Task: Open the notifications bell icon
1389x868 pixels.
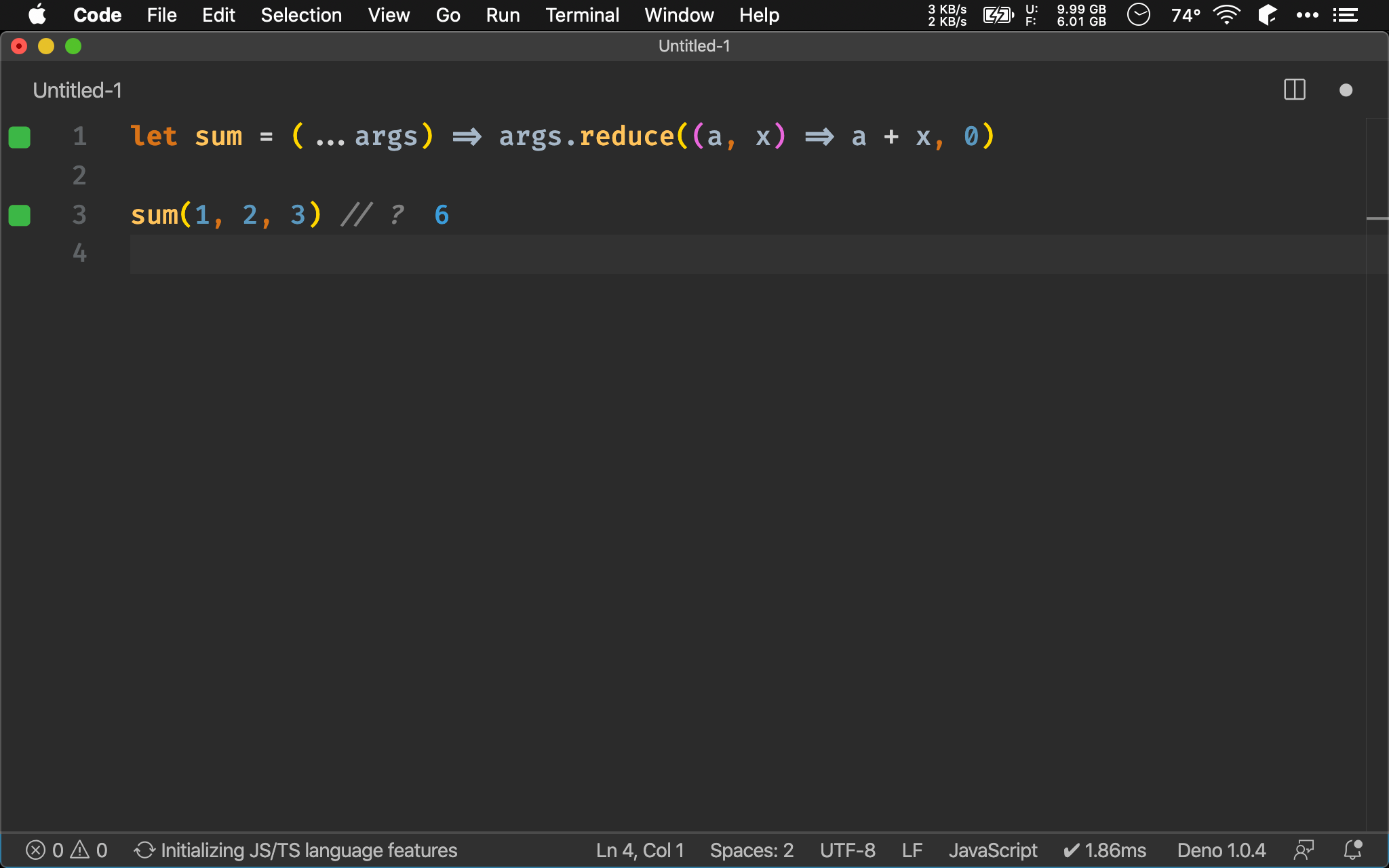Action: 1353,850
